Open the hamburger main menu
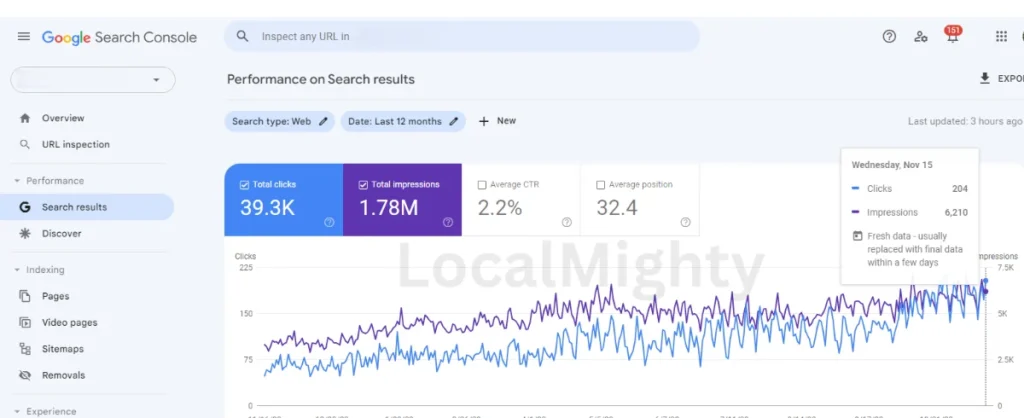 (24, 37)
